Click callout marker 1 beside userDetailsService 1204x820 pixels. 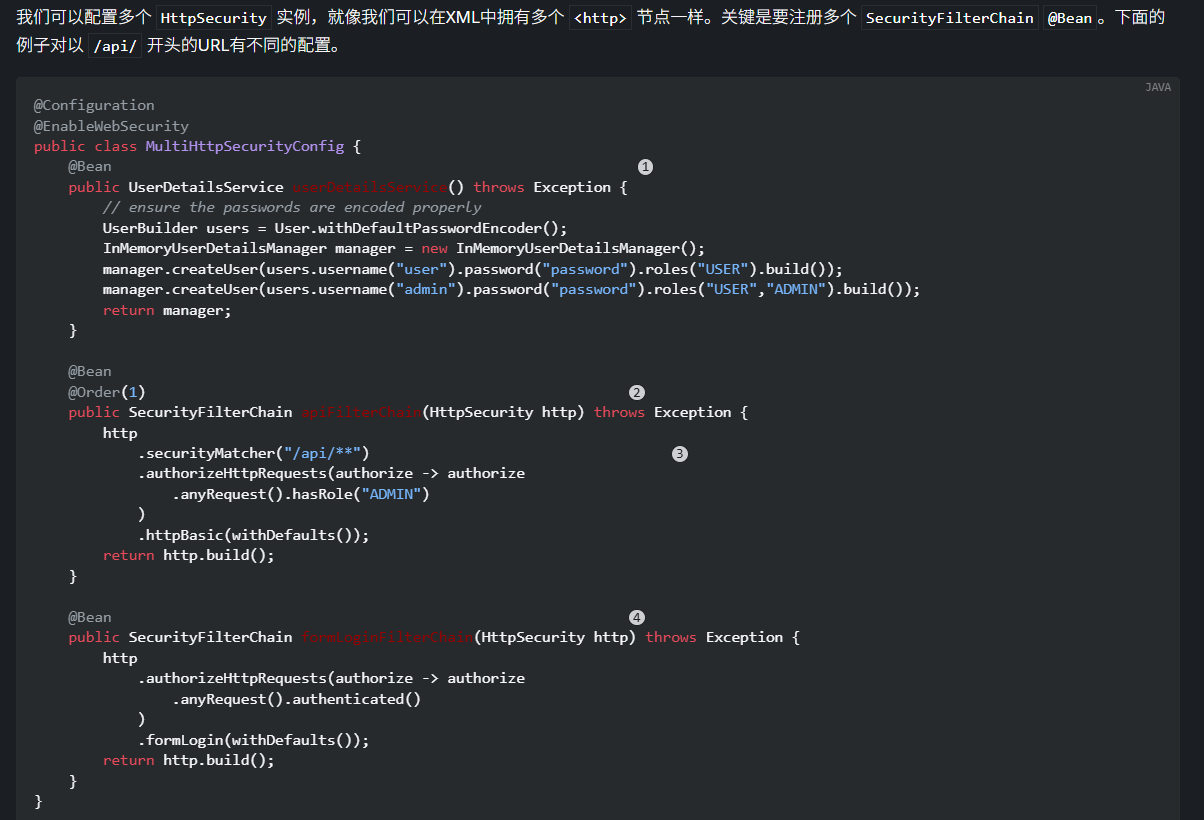[645, 166]
